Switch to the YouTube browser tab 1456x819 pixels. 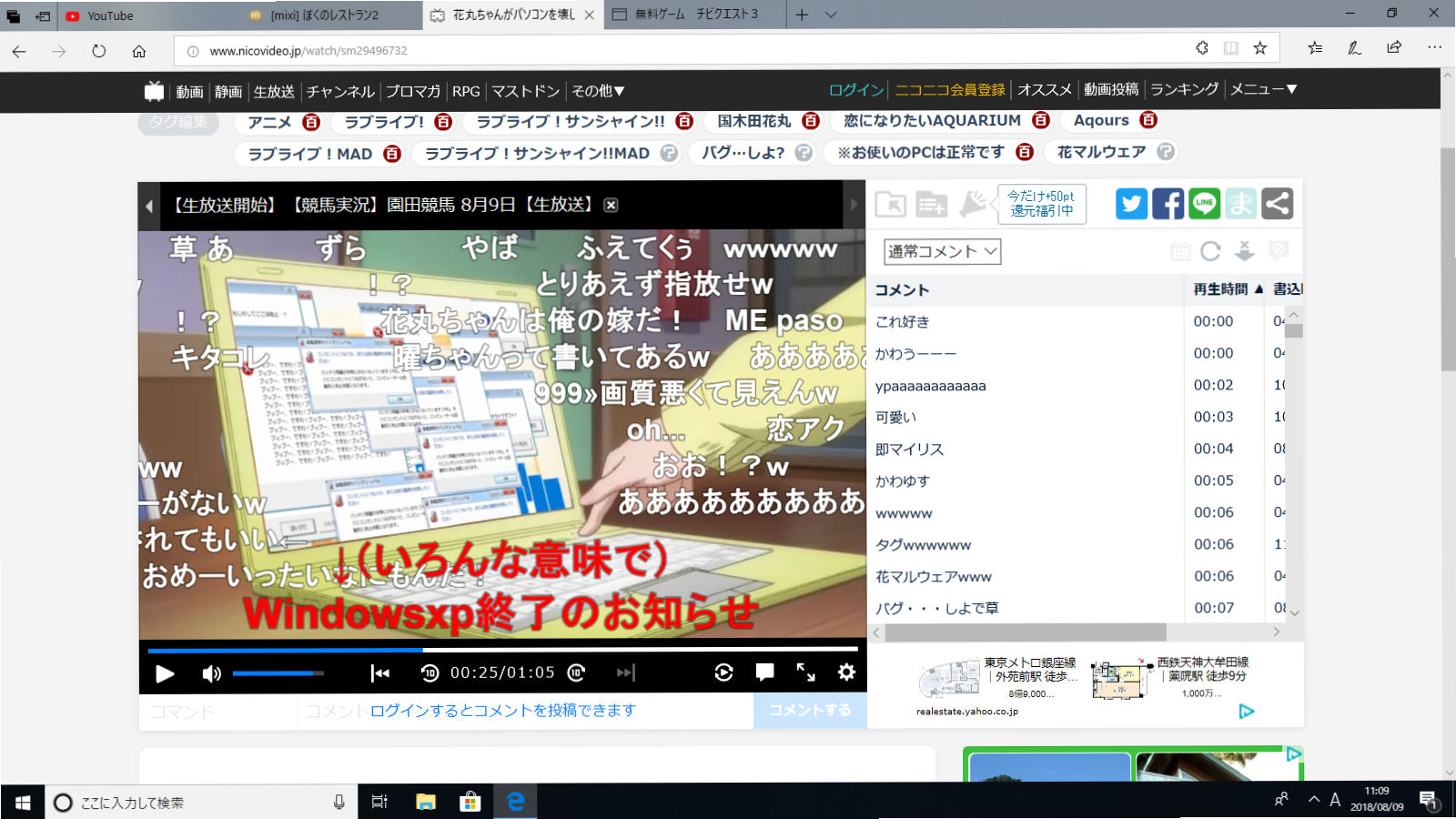click(x=109, y=15)
